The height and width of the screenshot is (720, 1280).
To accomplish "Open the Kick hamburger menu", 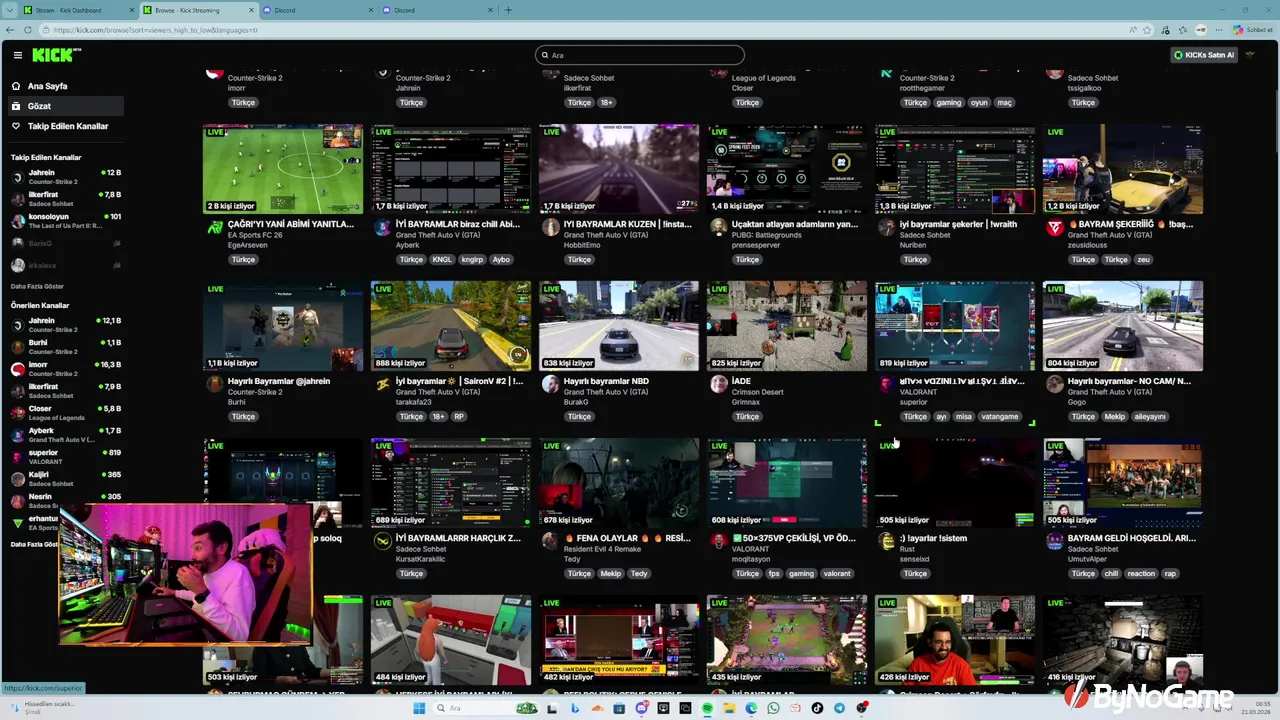I will click(18, 55).
